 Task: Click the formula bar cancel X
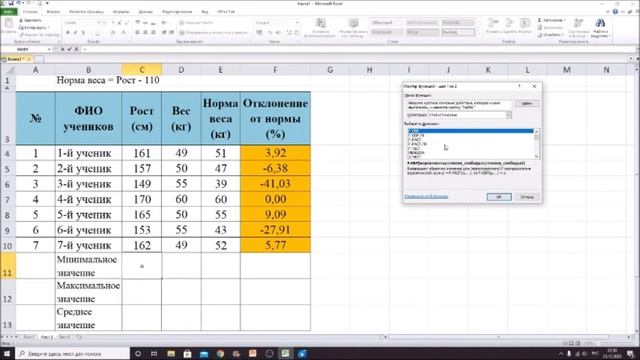click(63, 49)
